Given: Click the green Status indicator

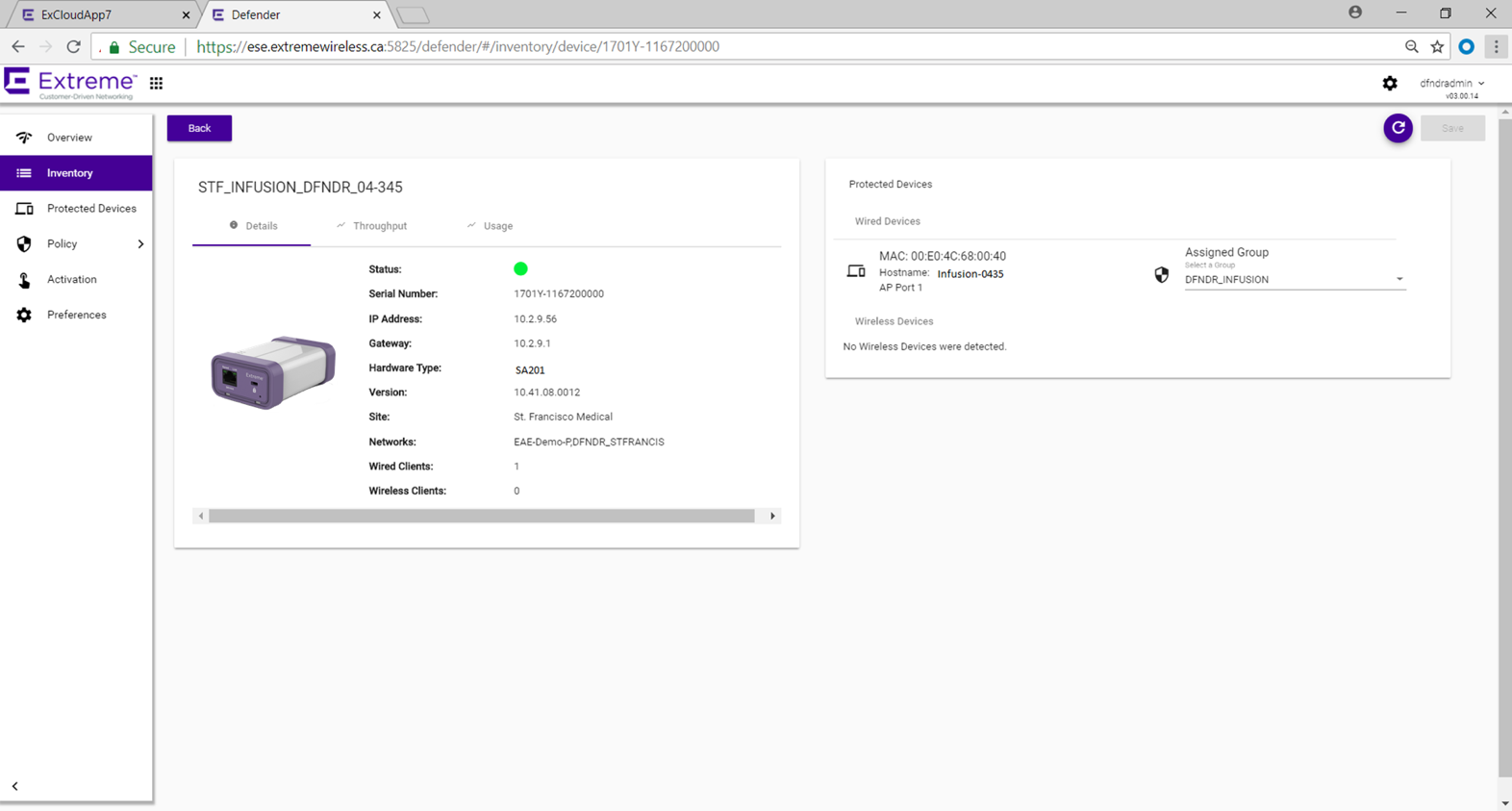Looking at the screenshot, I should pos(520,269).
